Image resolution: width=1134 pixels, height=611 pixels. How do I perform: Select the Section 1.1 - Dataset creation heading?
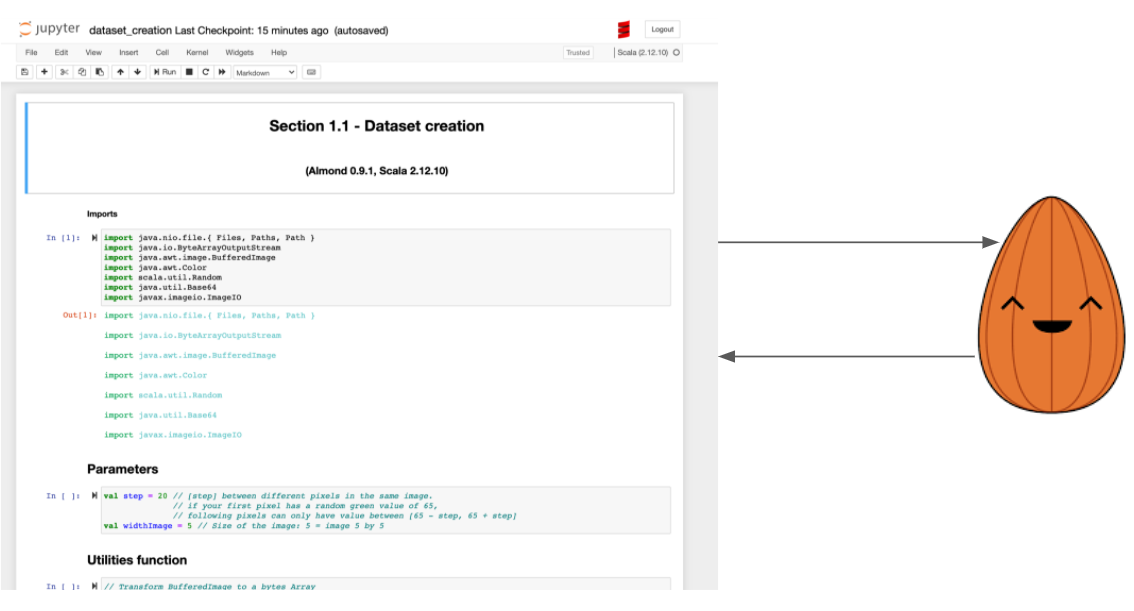377,126
